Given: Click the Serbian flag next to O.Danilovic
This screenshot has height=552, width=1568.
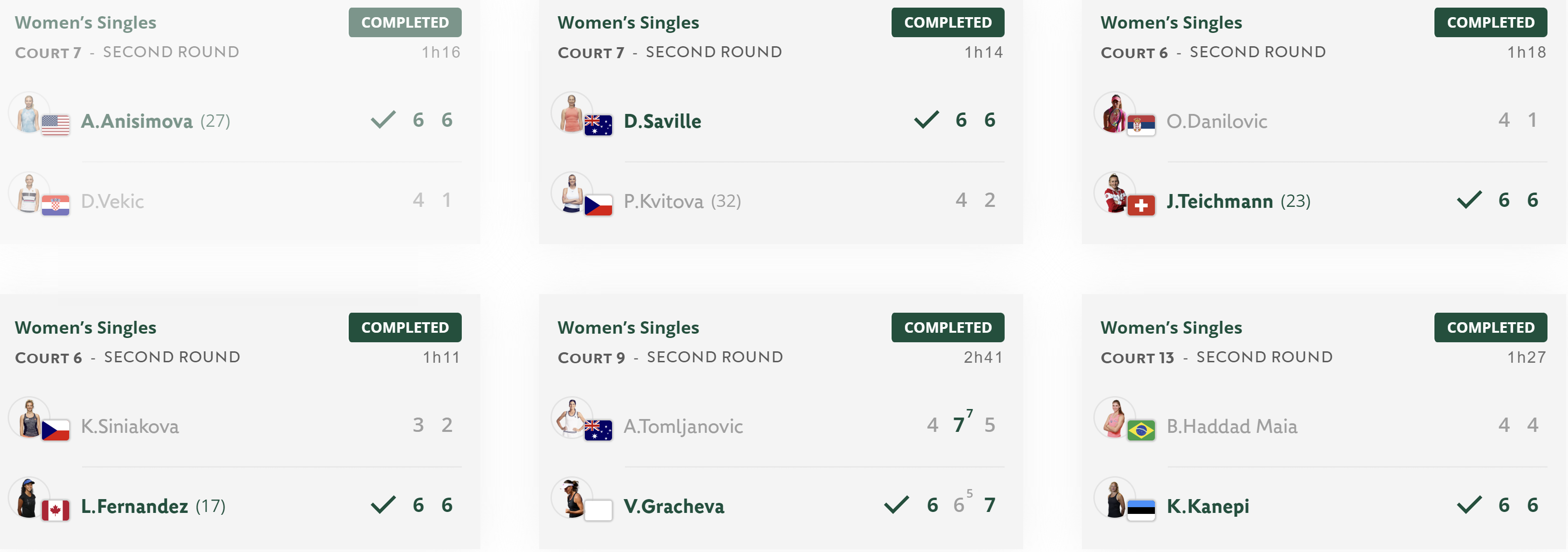Looking at the screenshot, I should click(x=1141, y=125).
